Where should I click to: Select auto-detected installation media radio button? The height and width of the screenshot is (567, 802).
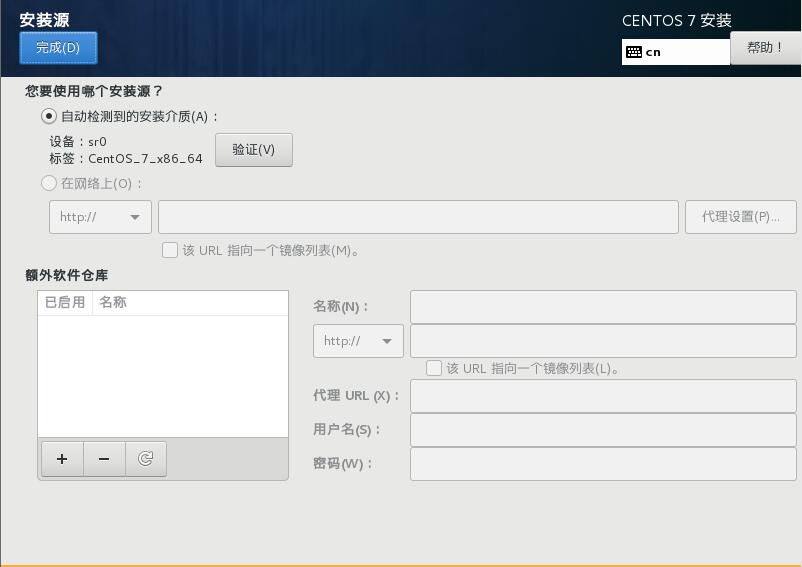coord(49,117)
